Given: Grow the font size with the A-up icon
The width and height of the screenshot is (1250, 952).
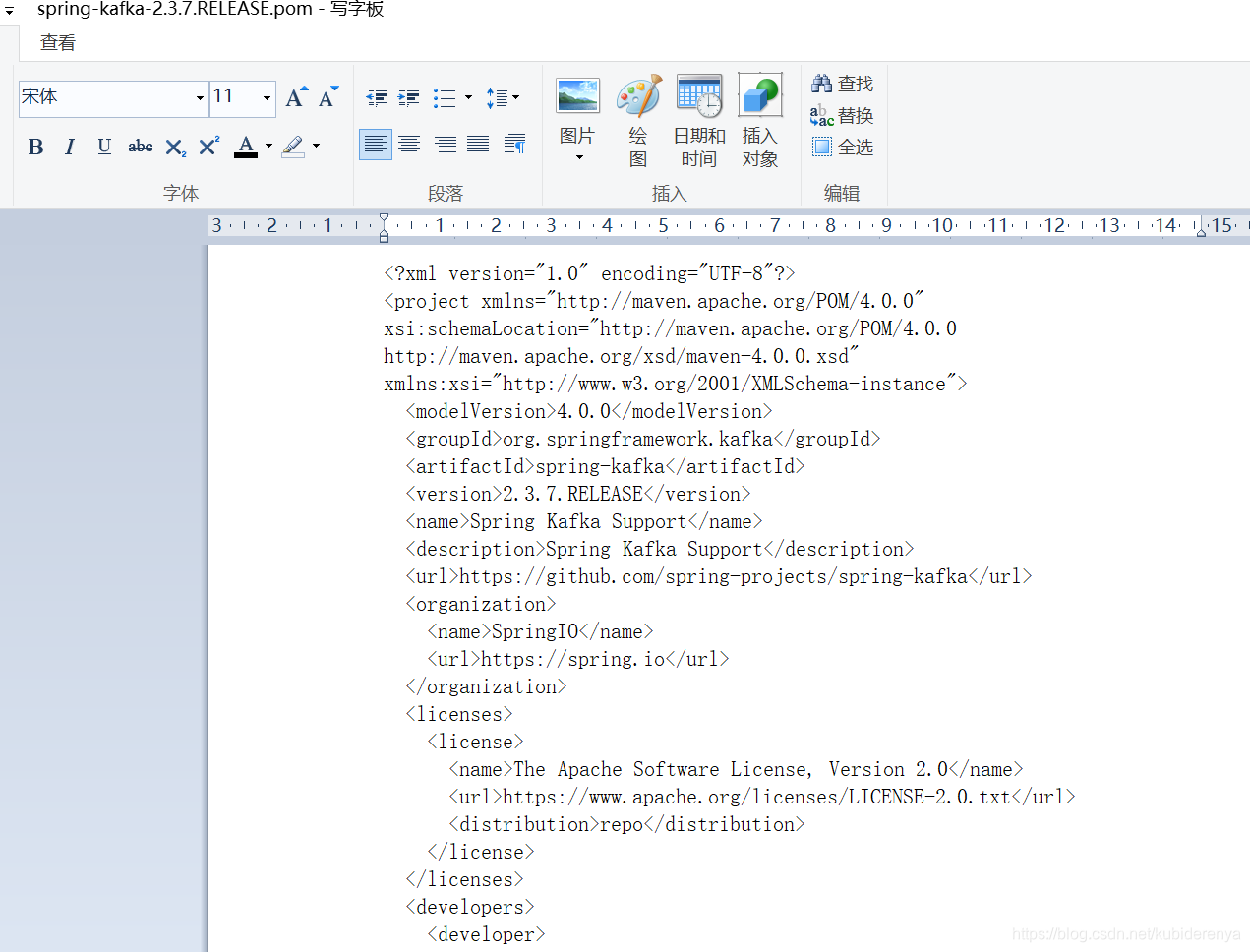Looking at the screenshot, I should pos(296,96).
